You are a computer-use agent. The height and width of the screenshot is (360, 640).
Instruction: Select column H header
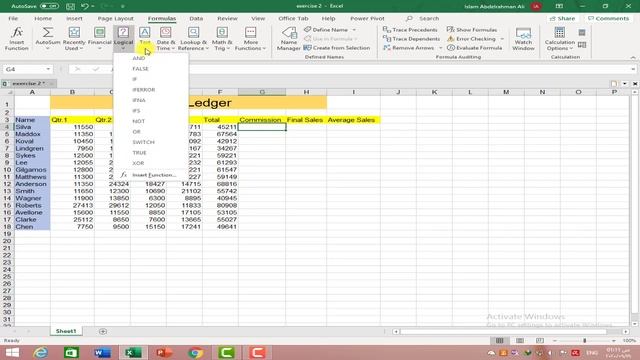tap(306, 92)
